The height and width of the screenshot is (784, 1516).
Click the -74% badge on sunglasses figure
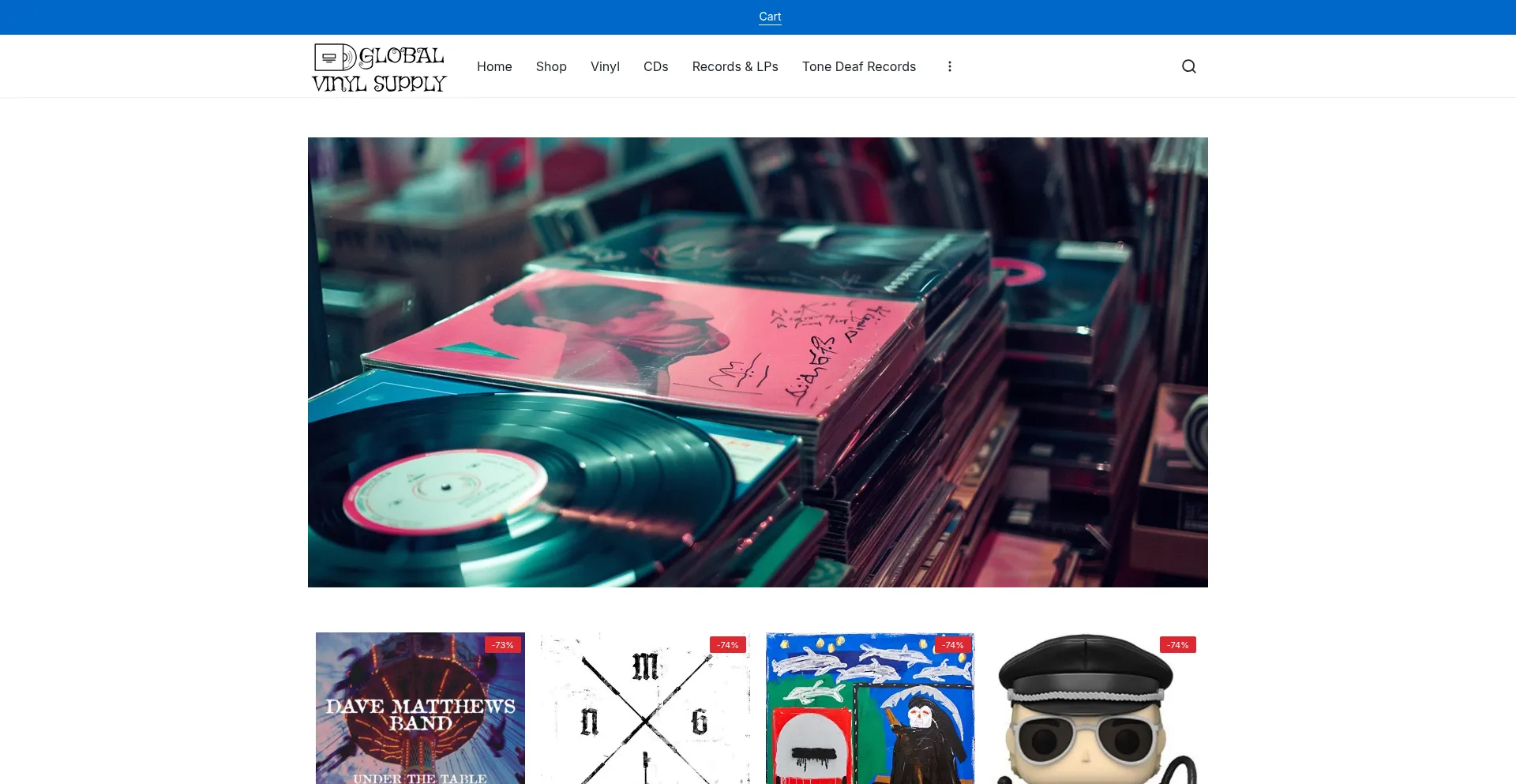pyautogui.click(x=1177, y=645)
